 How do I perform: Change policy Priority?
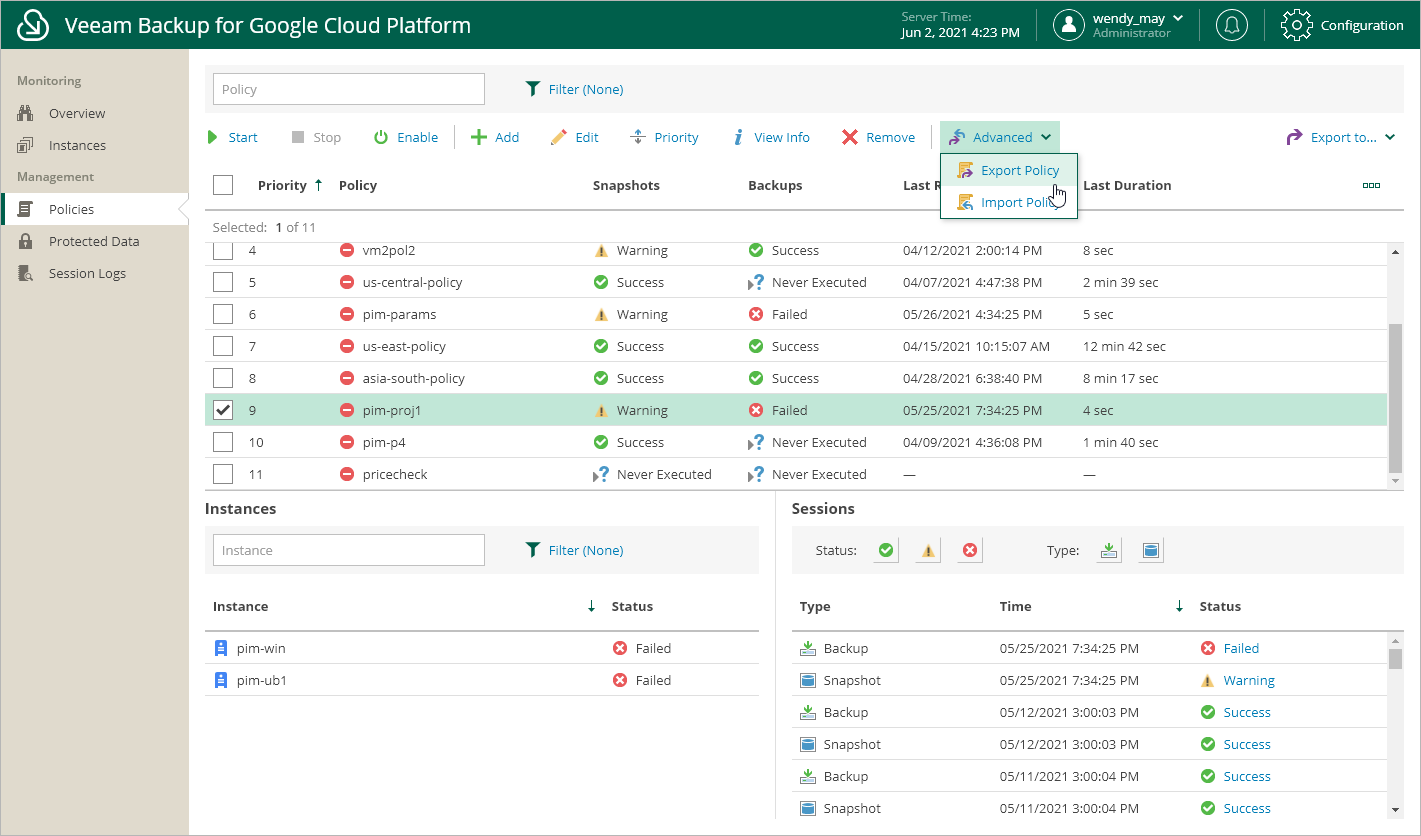664,137
